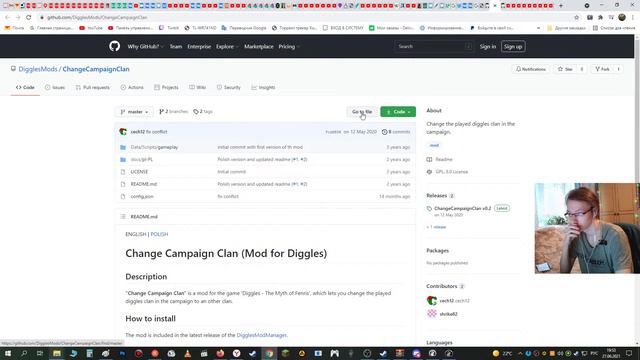
Task: Open the DigglesMods organization link
Action: pos(38,69)
